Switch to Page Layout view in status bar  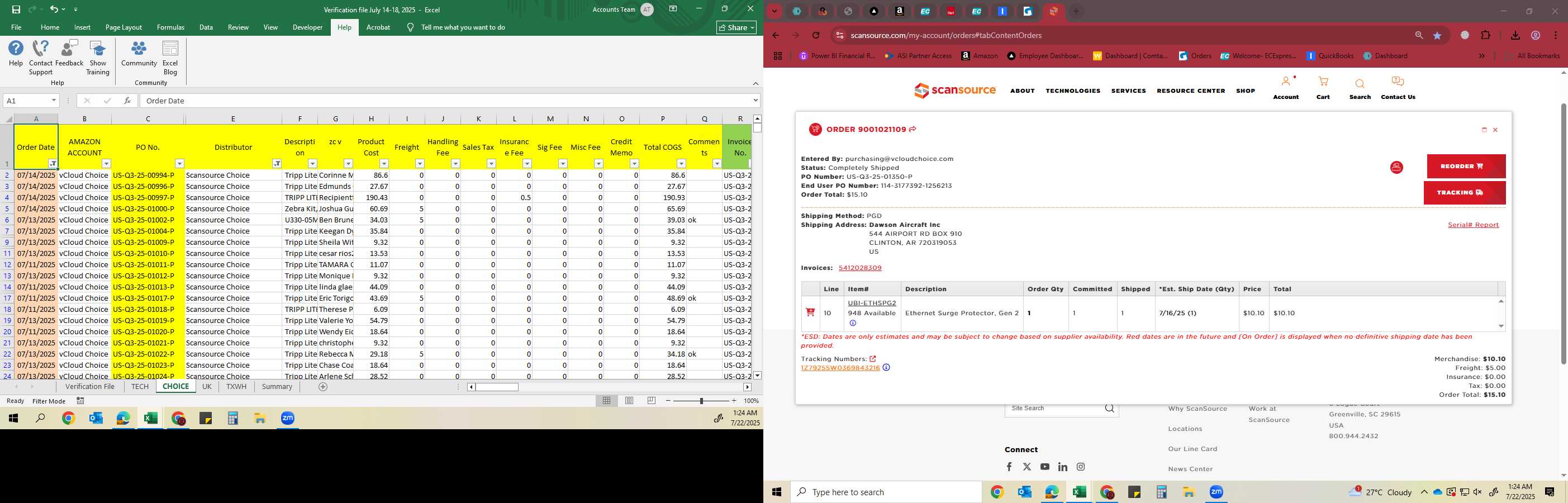629,401
